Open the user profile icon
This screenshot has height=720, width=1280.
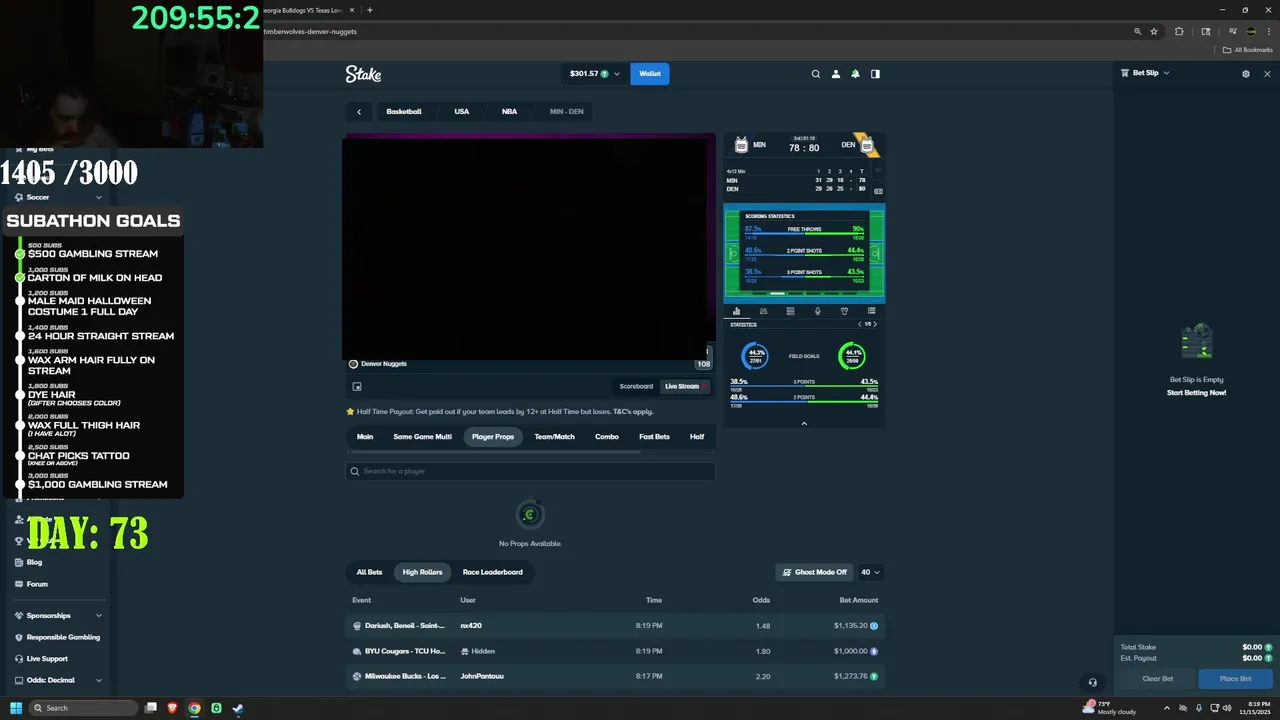pyautogui.click(x=836, y=74)
